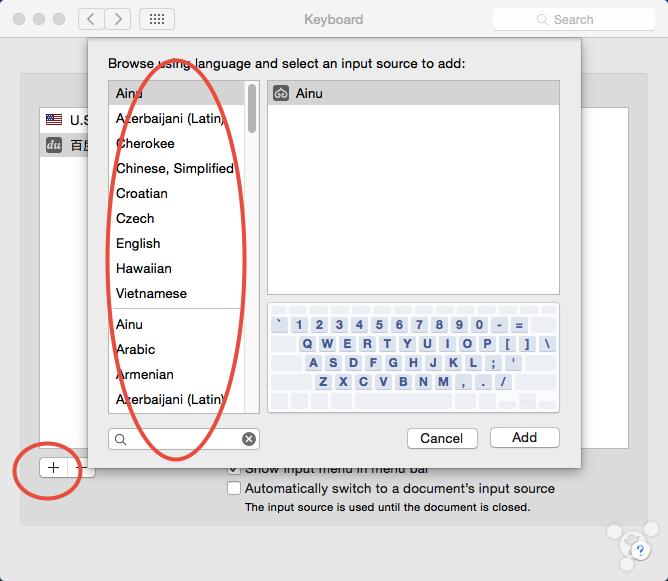Screen dimensions: 668x581
Task: Click the language filter search field
Action: pyautogui.click(x=184, y=439)
